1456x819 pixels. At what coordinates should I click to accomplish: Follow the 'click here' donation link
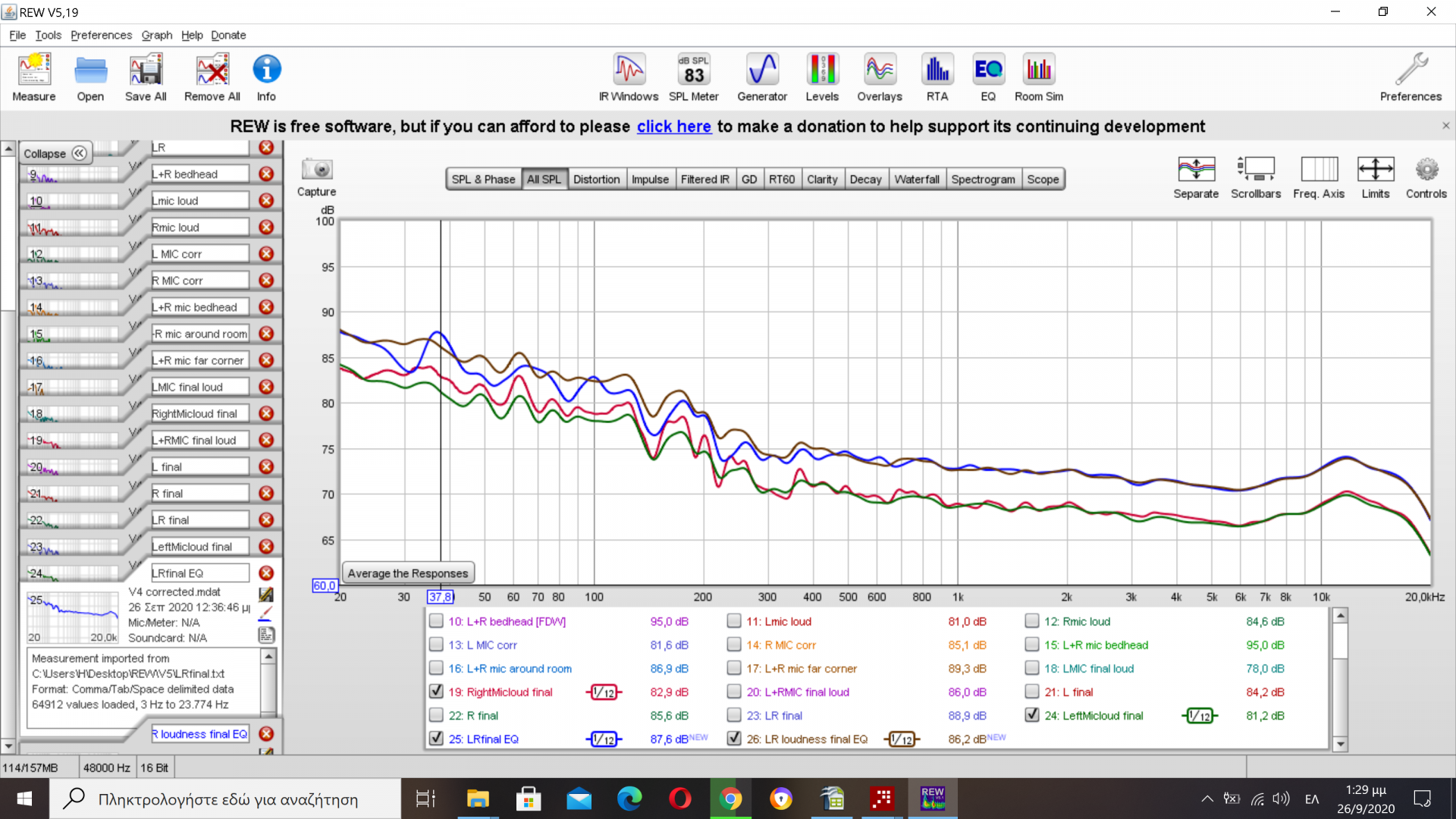[673, 127]
